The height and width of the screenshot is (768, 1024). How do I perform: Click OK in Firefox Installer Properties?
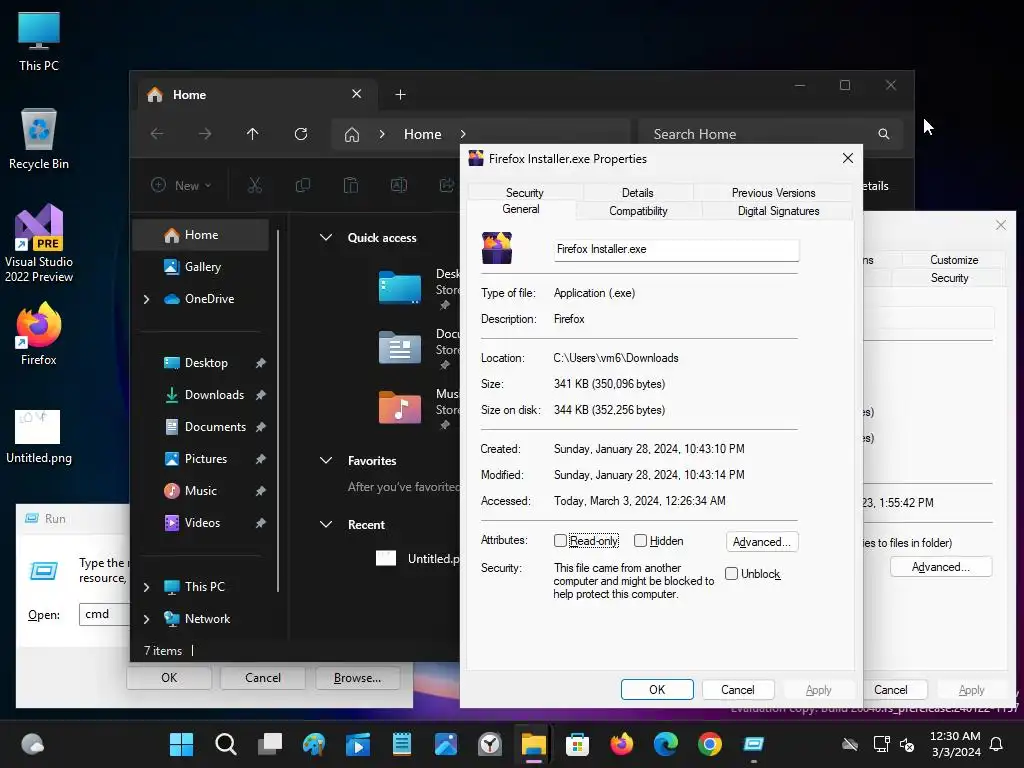(x=657, y=690)
